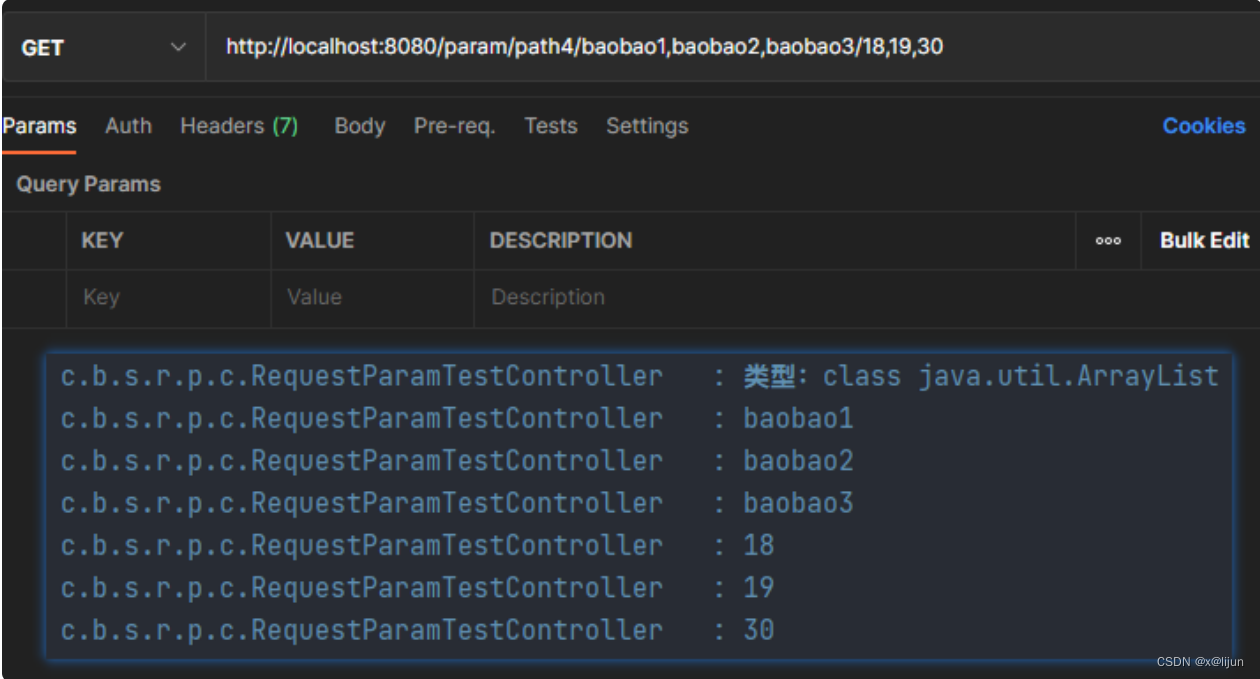
Task: Open the Pre-req. tab
Action: point(454,126)
